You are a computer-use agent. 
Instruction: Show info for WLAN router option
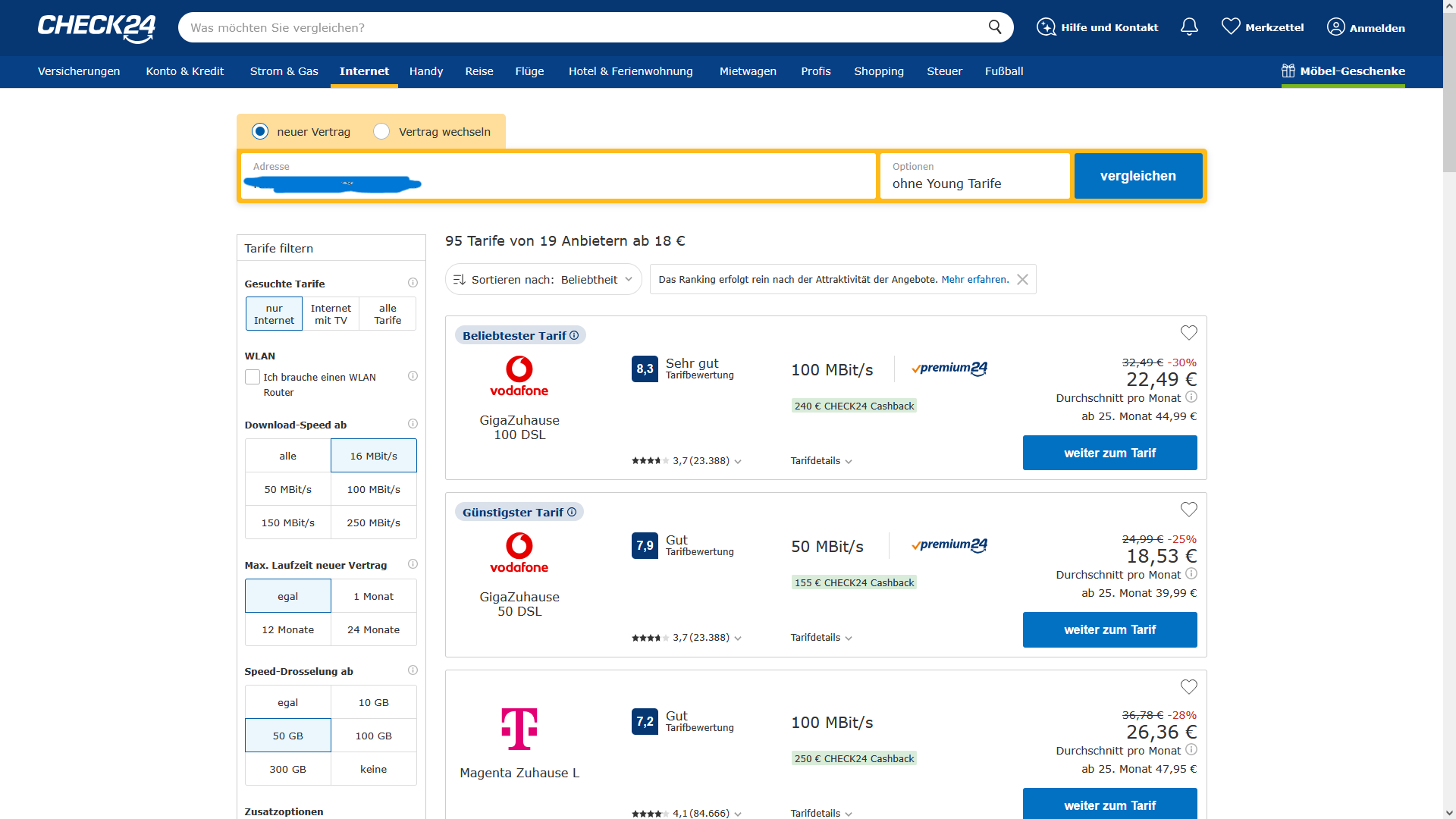point(413,376)
